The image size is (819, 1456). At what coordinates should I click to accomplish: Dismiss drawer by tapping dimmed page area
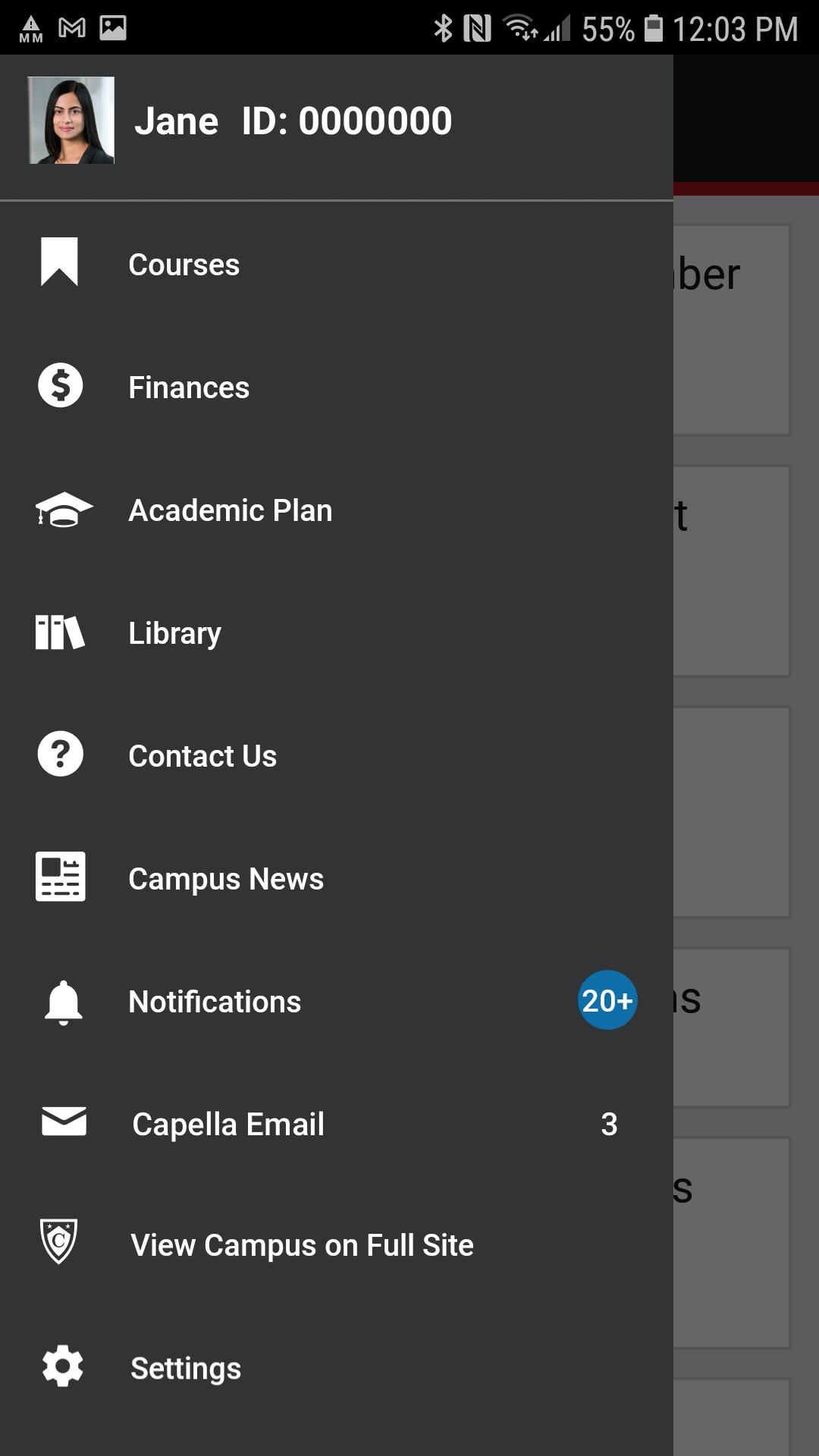746,758
